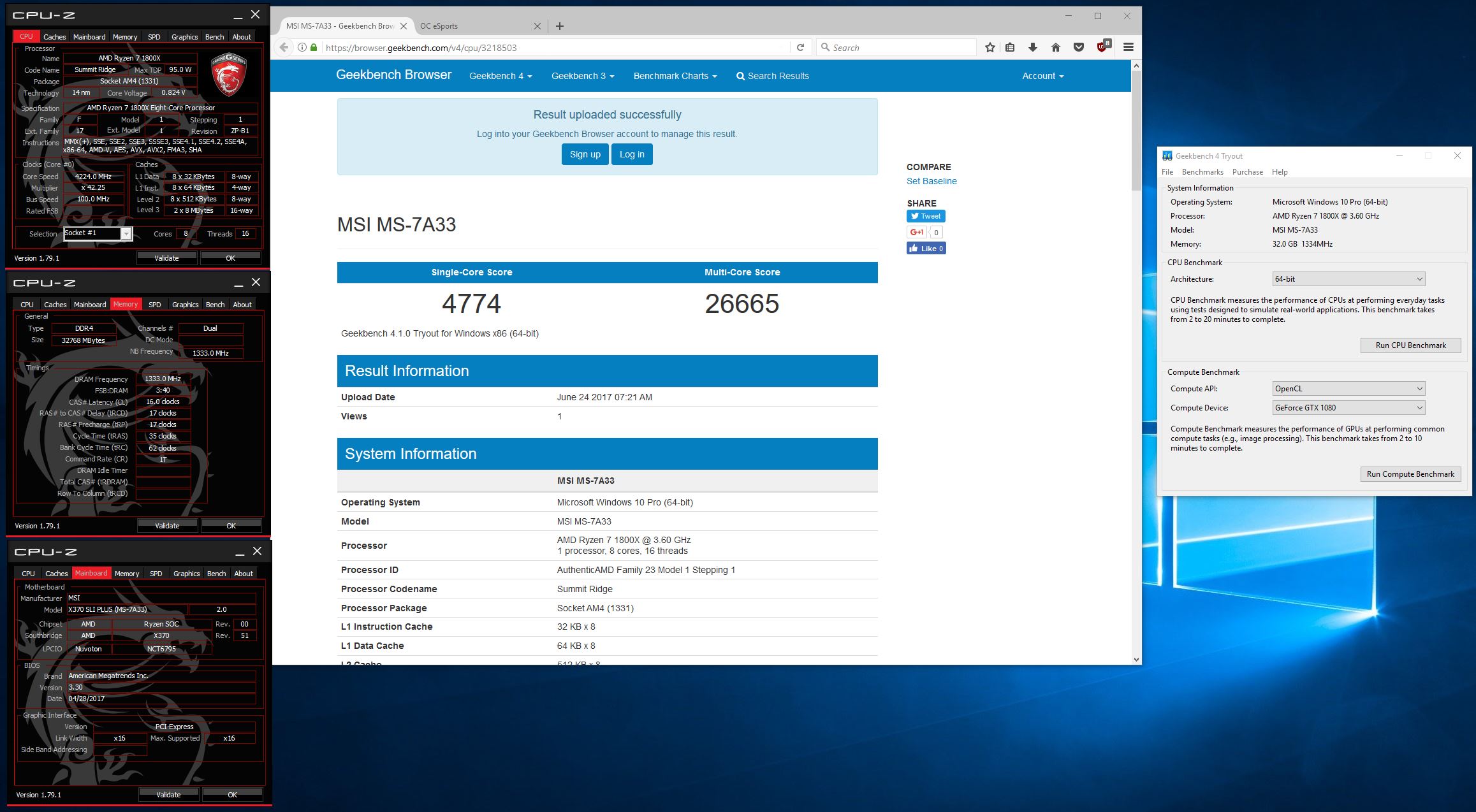The image size is (1476, 812).
Task: Click Run CPU Benchmark button
Action: (x=1410, y=345)
